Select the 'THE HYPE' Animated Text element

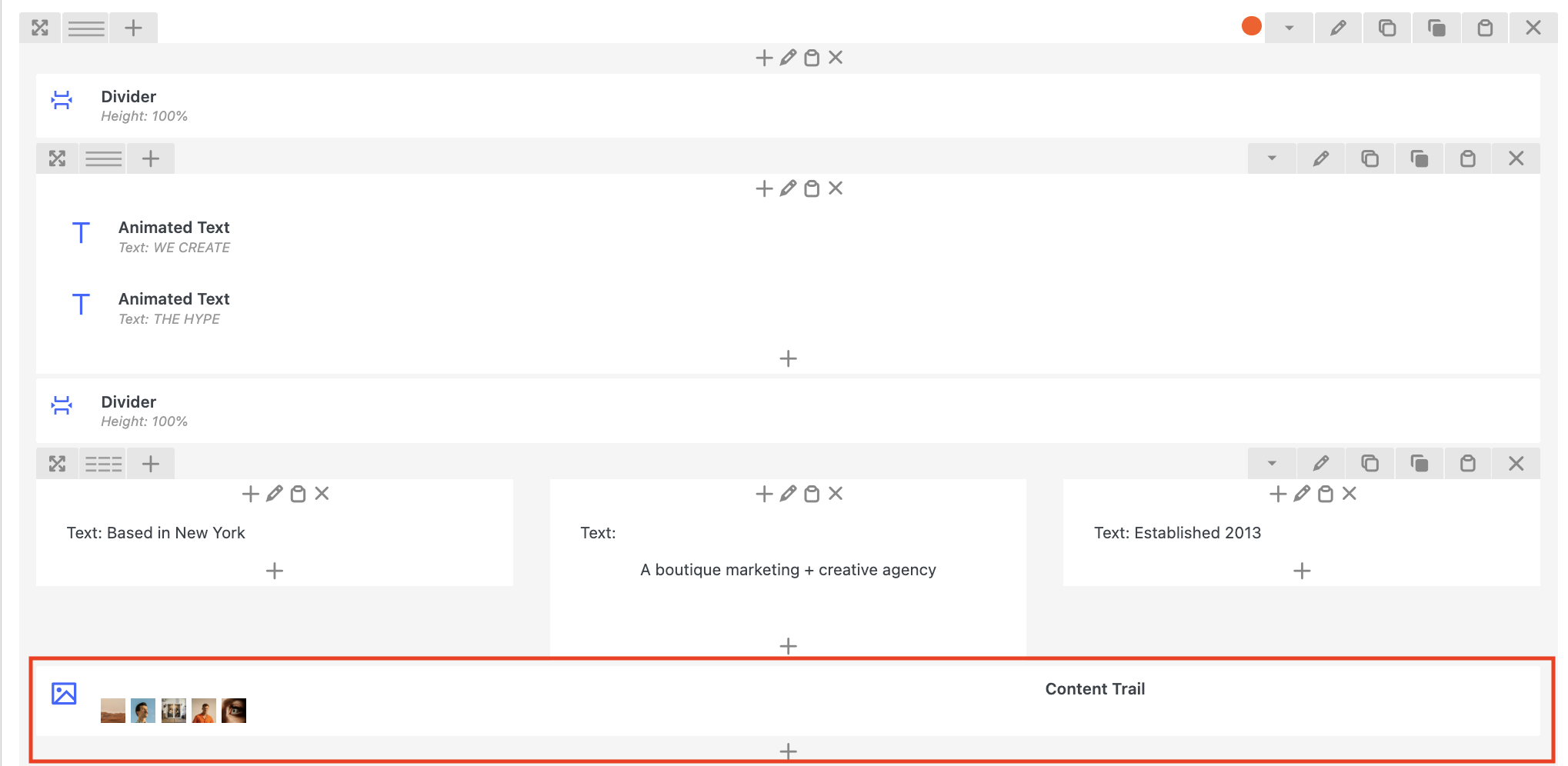click(174, 308)
